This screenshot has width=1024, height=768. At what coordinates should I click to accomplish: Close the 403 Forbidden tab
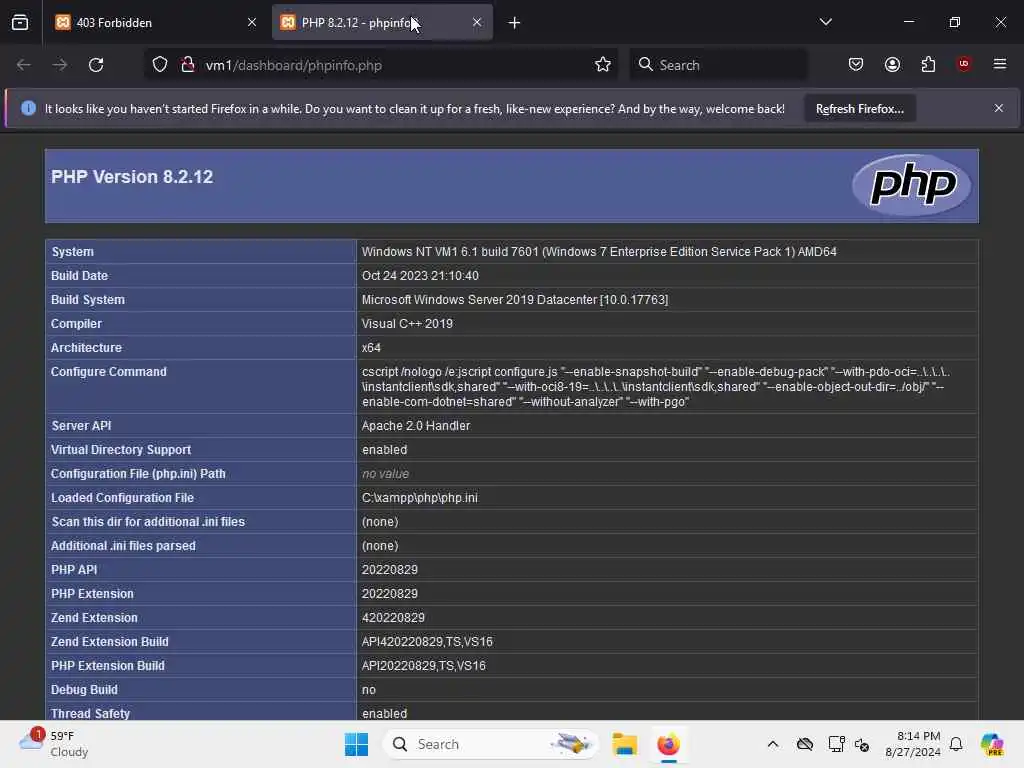[252, 22]
